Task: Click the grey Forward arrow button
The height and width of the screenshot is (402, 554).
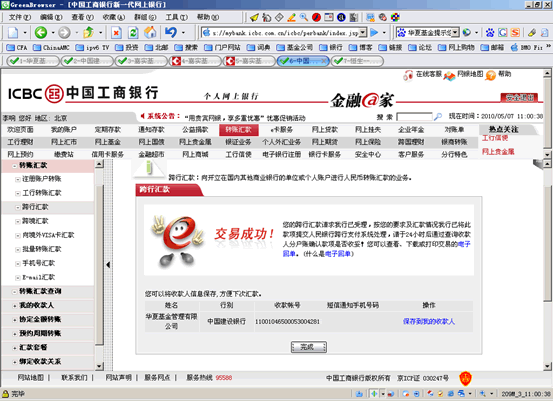Action: click(x=64, y=32)
